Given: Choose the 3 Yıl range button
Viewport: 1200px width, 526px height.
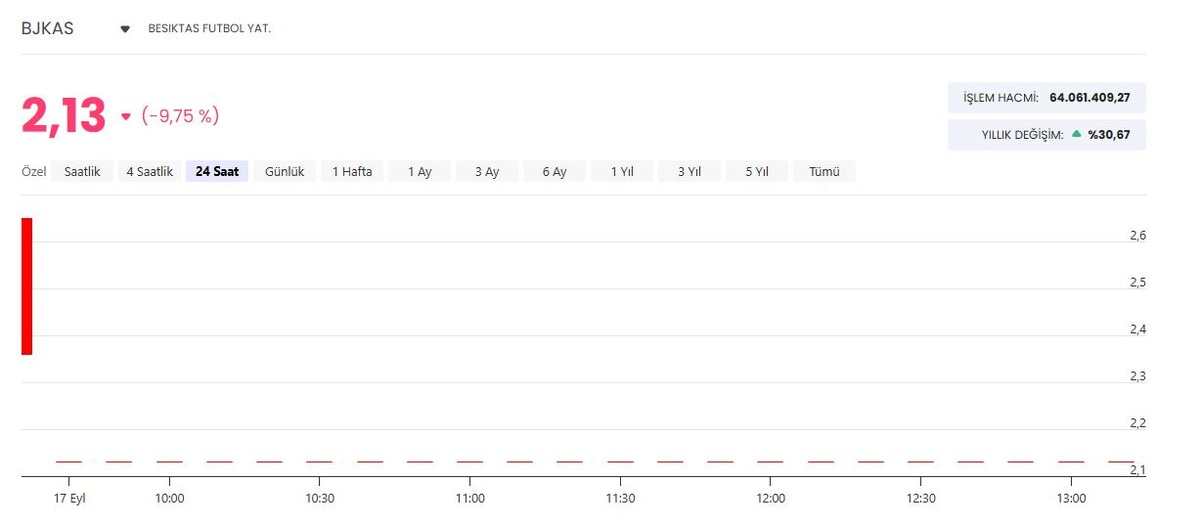Looking at the screenshot, I should tap(689, 172).
